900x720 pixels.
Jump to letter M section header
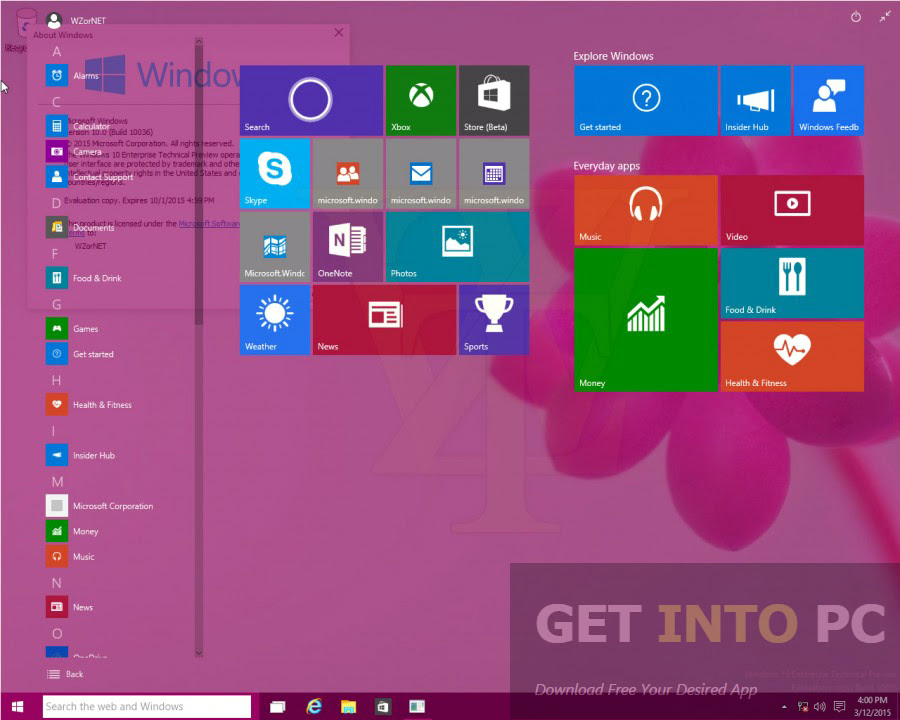pos(57,482)
